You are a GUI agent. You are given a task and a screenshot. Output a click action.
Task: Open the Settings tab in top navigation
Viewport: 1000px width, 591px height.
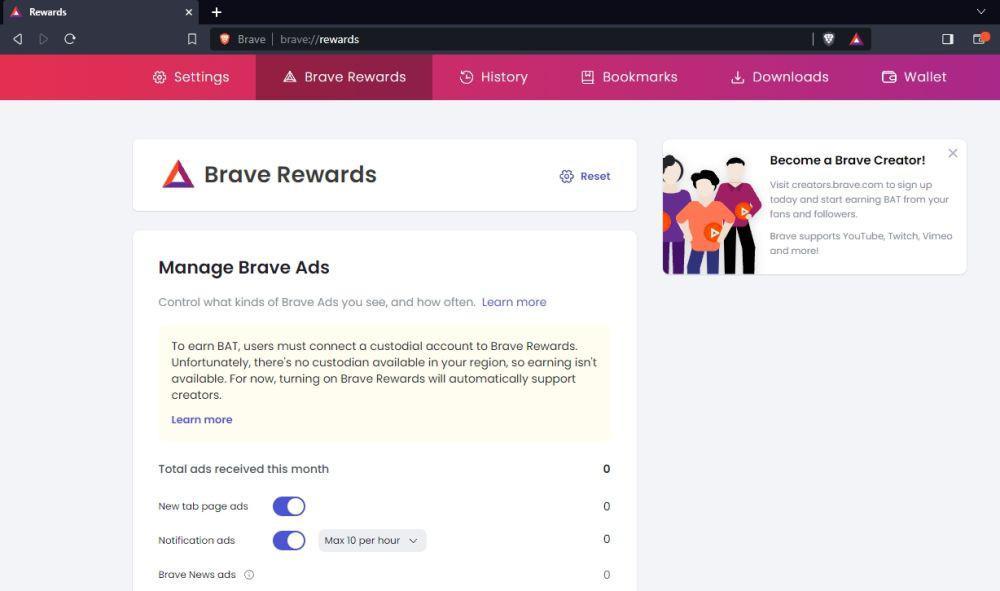pyautogui.click(x=191, y=77)
